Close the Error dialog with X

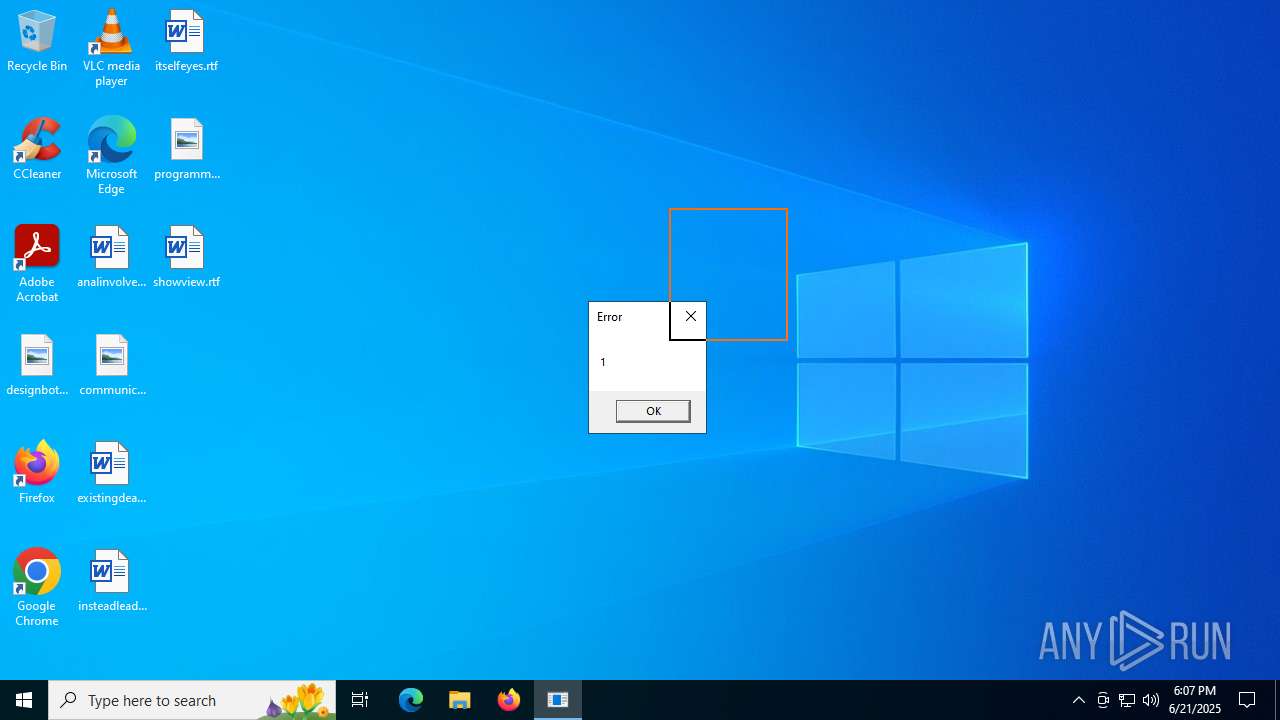(x=690, y=317)
